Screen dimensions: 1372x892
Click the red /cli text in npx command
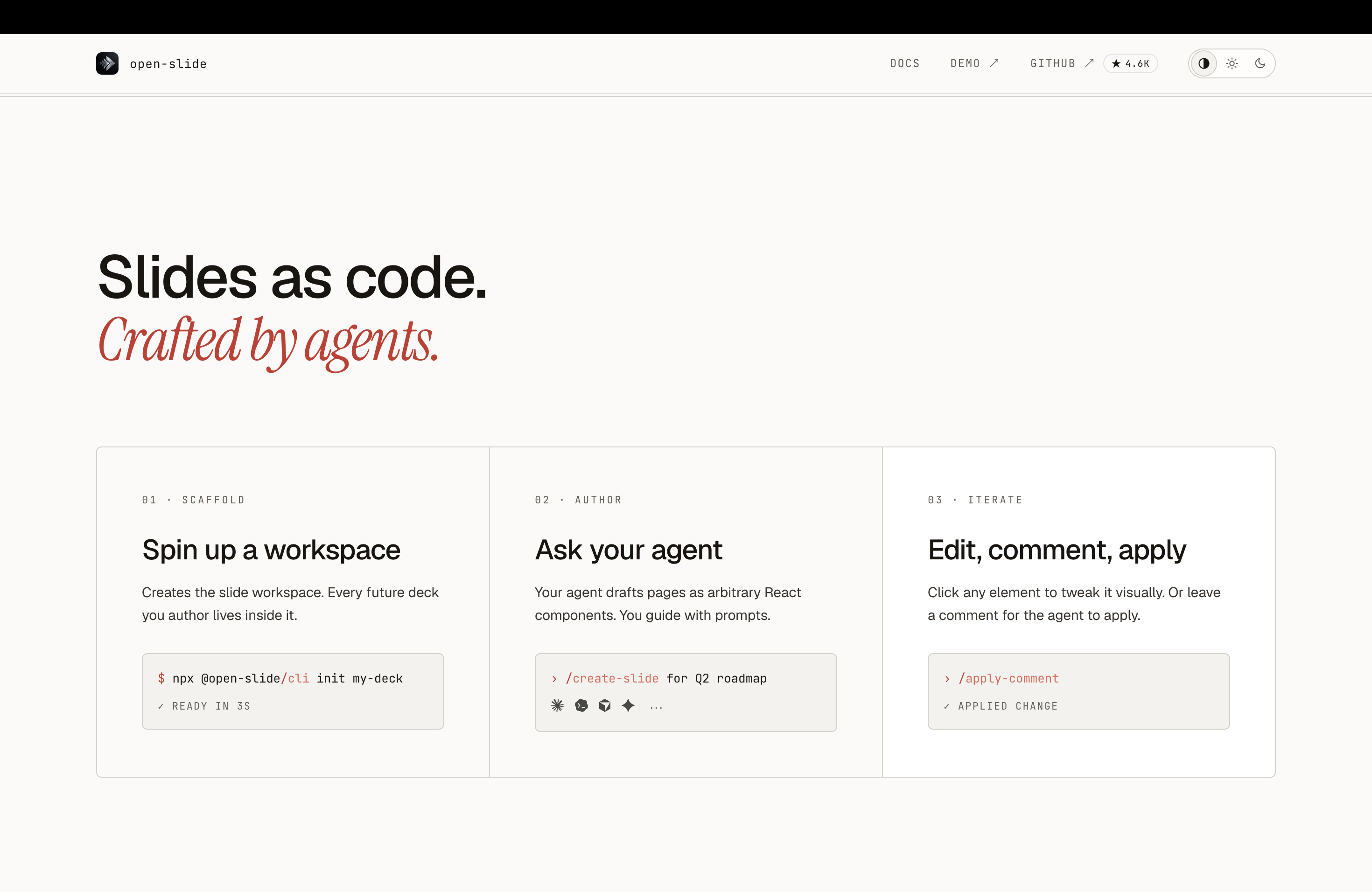pyautogui.click(x=295, y=679)
